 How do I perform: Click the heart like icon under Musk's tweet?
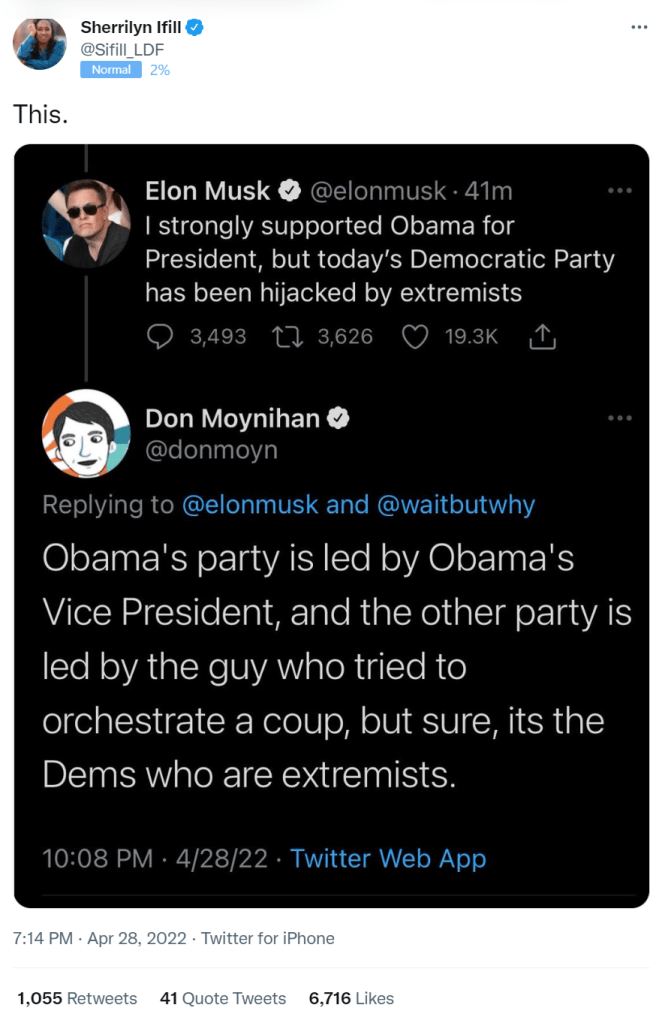click(x=415, y=337)
